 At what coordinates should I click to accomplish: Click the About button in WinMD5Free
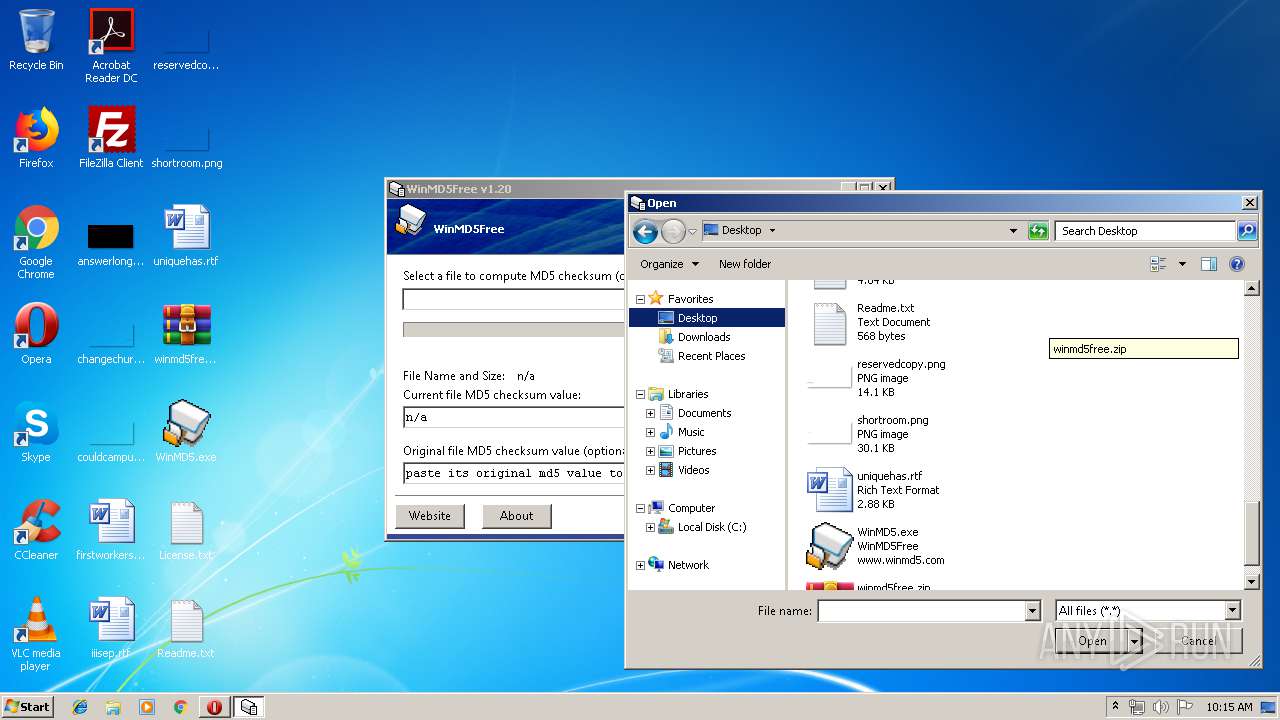click(517, 516)
